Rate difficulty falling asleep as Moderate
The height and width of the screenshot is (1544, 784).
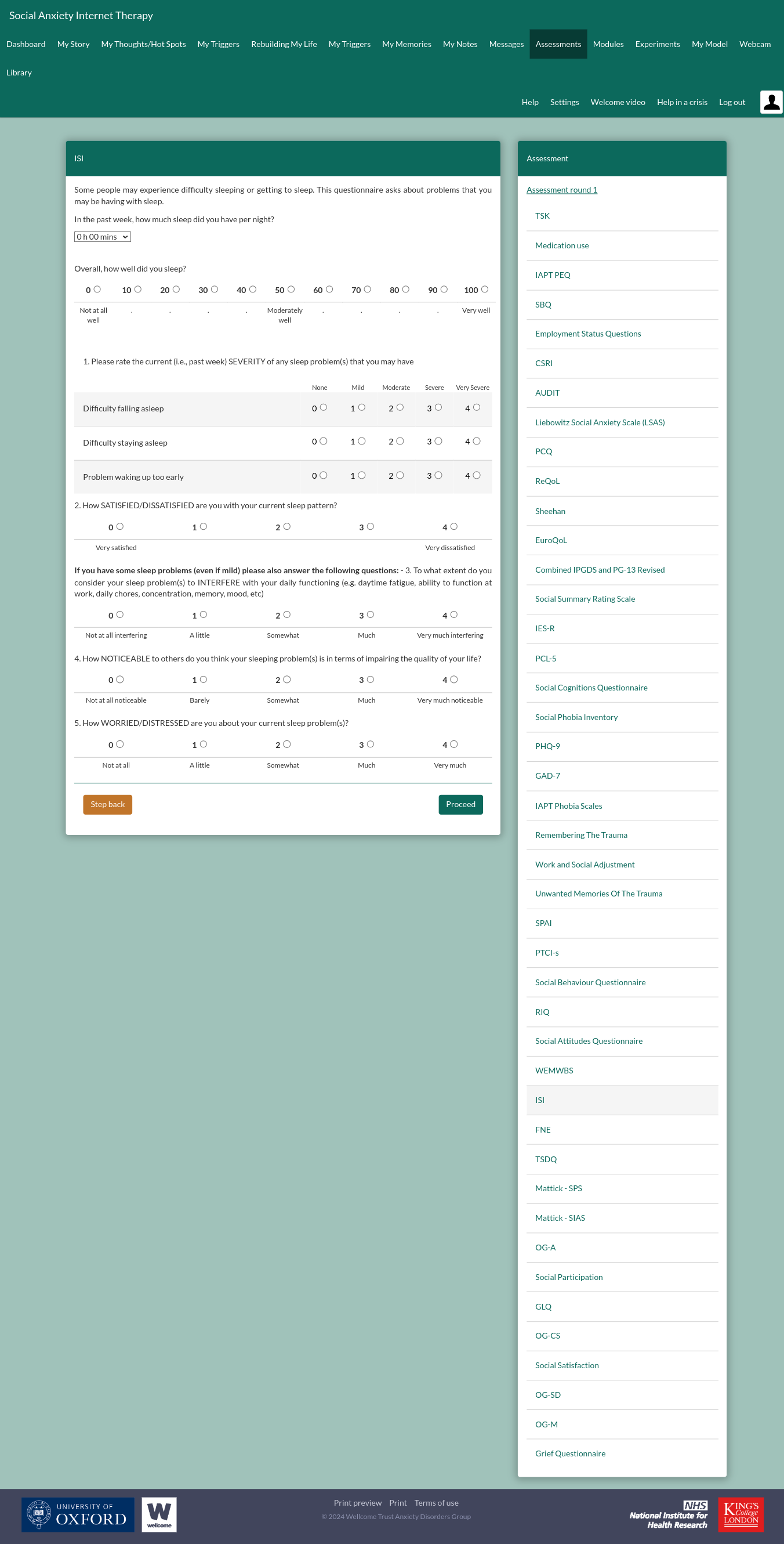point(400,407)
